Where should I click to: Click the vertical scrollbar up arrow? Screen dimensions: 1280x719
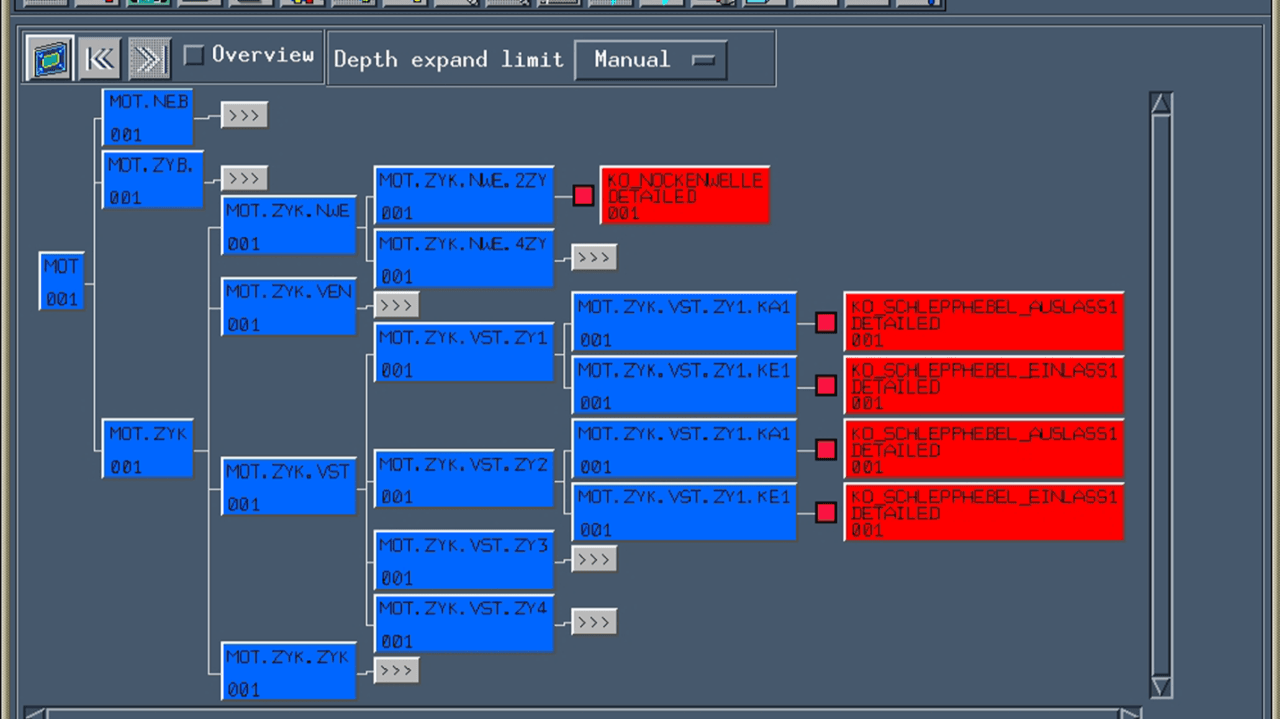coord(1161,104)
